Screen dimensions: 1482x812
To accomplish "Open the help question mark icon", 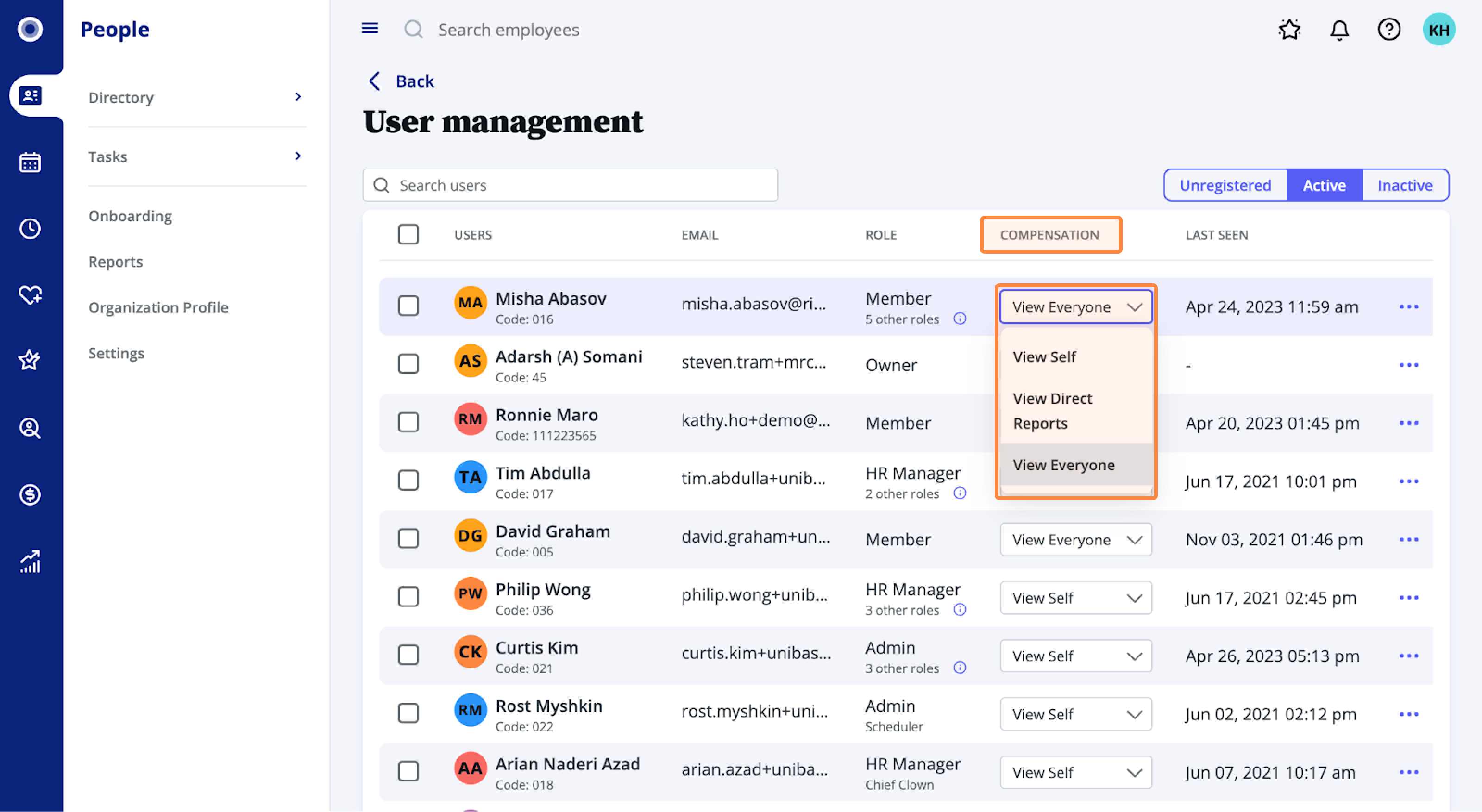I will (1389, 29).
